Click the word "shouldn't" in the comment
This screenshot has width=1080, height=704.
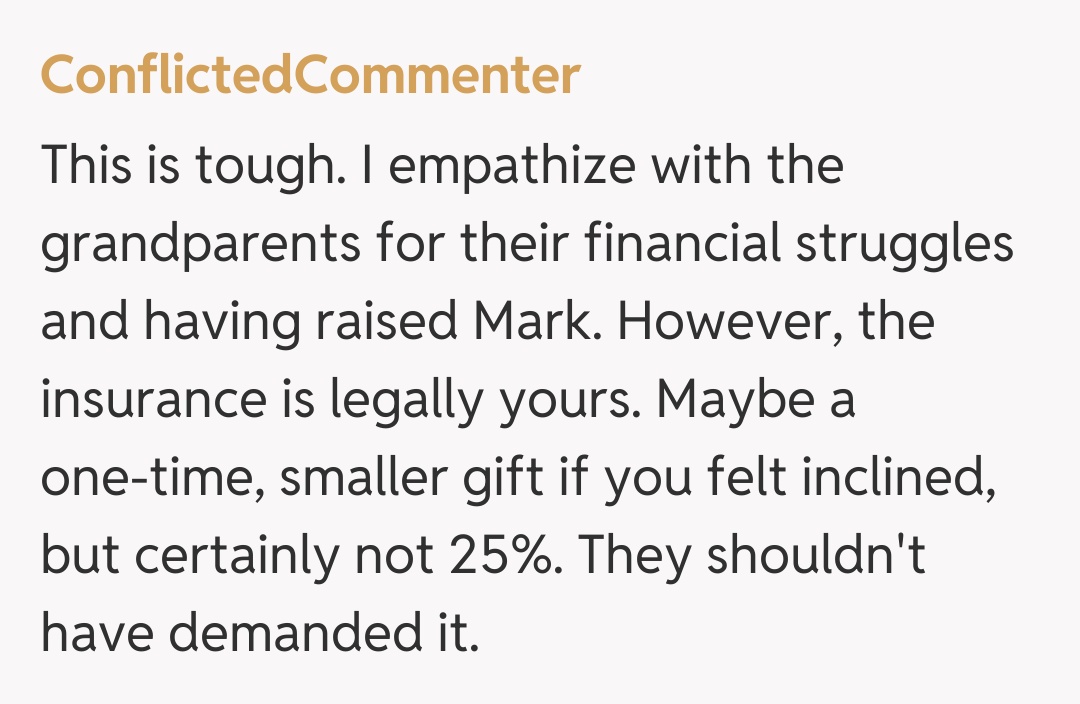tap(816, 559)
